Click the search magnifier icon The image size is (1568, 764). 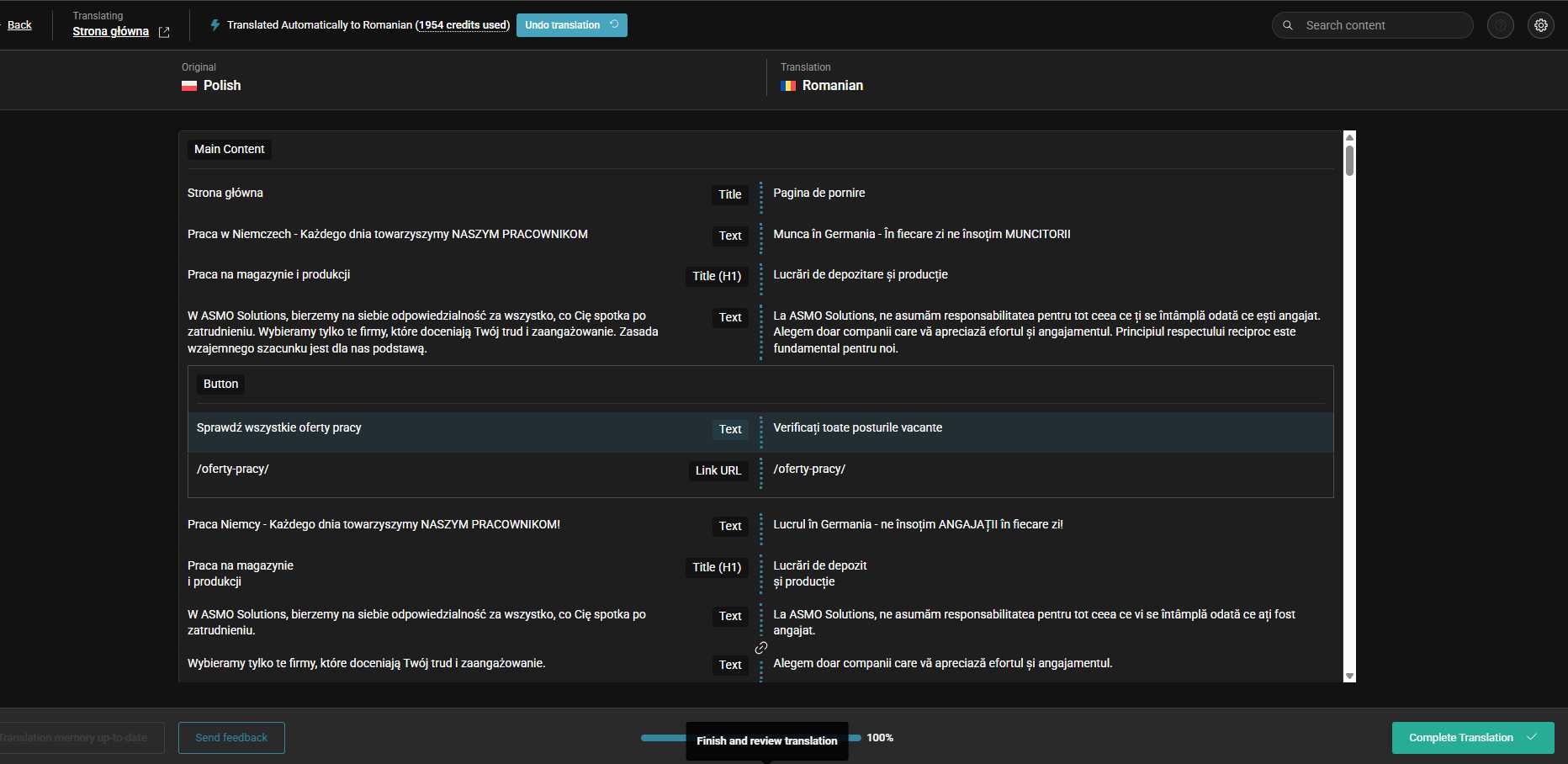pyautogui.click(x=1288, y=25)
